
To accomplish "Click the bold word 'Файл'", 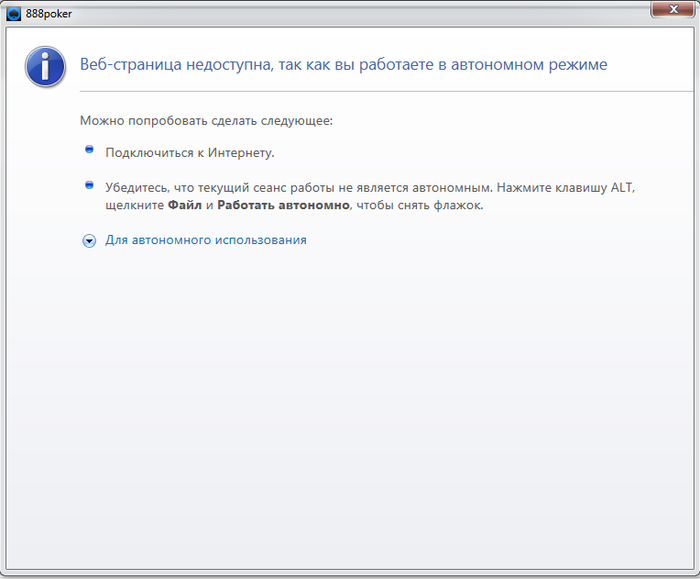I will point(185,205).
